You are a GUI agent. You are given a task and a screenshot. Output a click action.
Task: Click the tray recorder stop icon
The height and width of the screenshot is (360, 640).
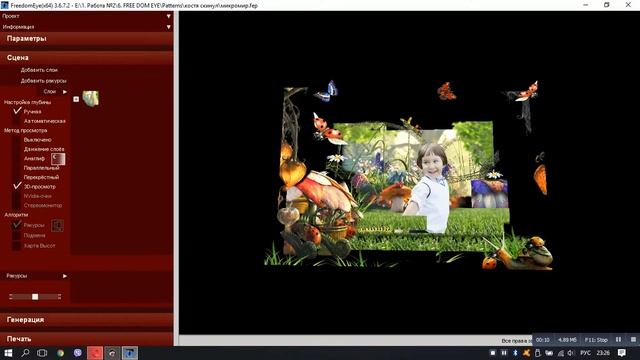[493, 353]
